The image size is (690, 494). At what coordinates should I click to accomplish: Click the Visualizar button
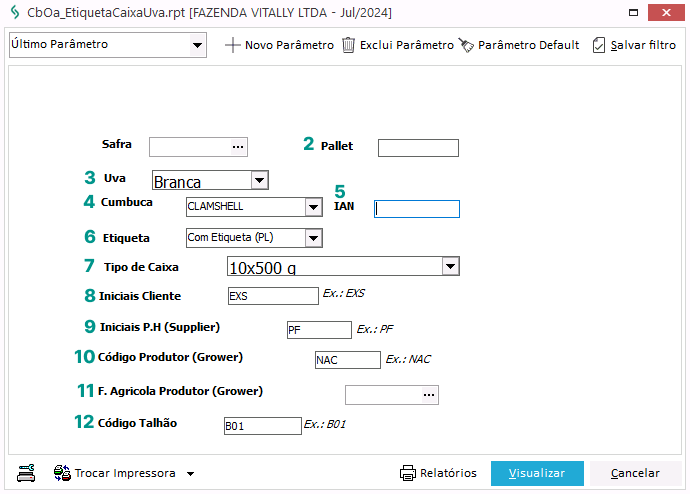(x=537, y=473)
